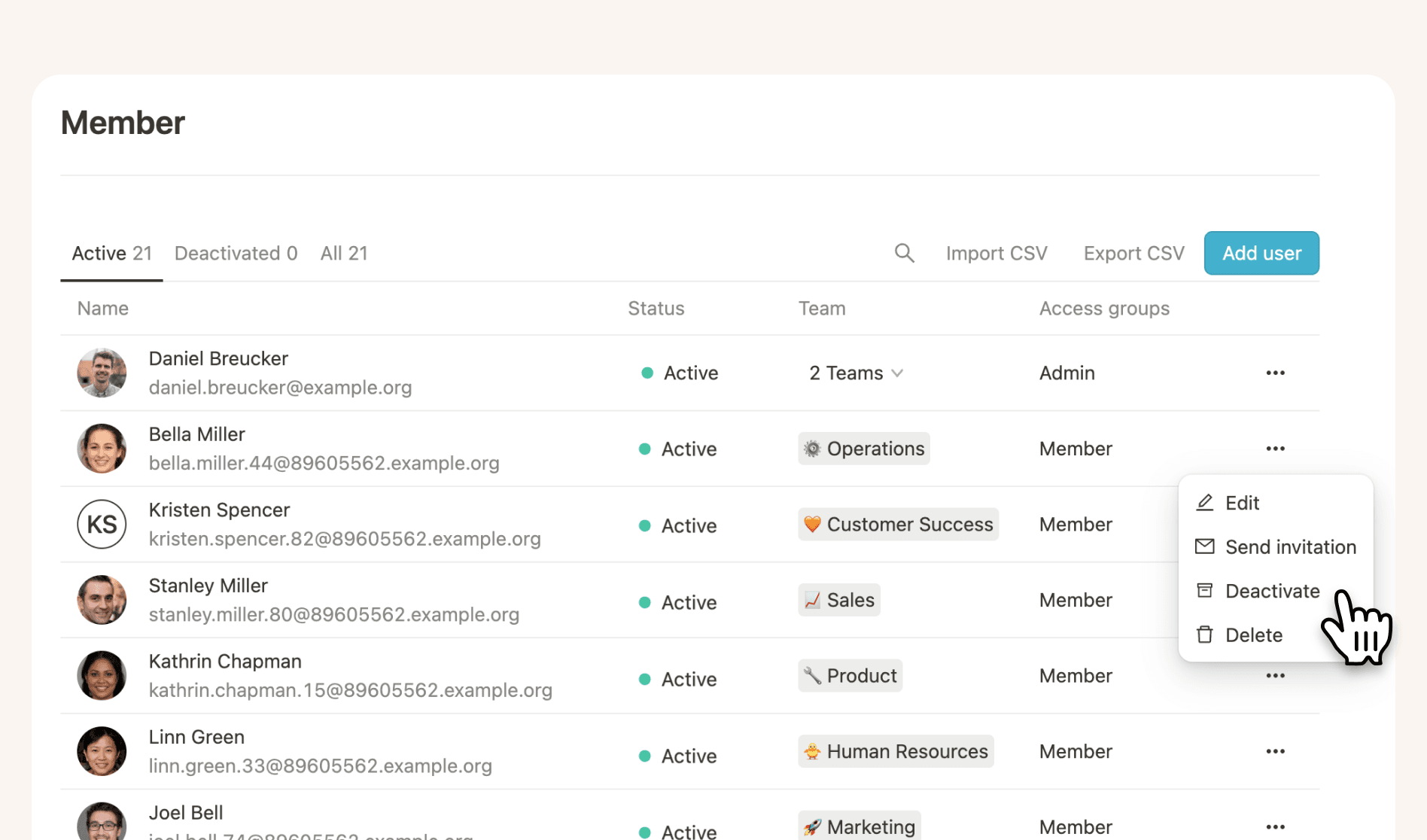Click the Customer Success team tag
1427x840 pixels.
point(898,525)
